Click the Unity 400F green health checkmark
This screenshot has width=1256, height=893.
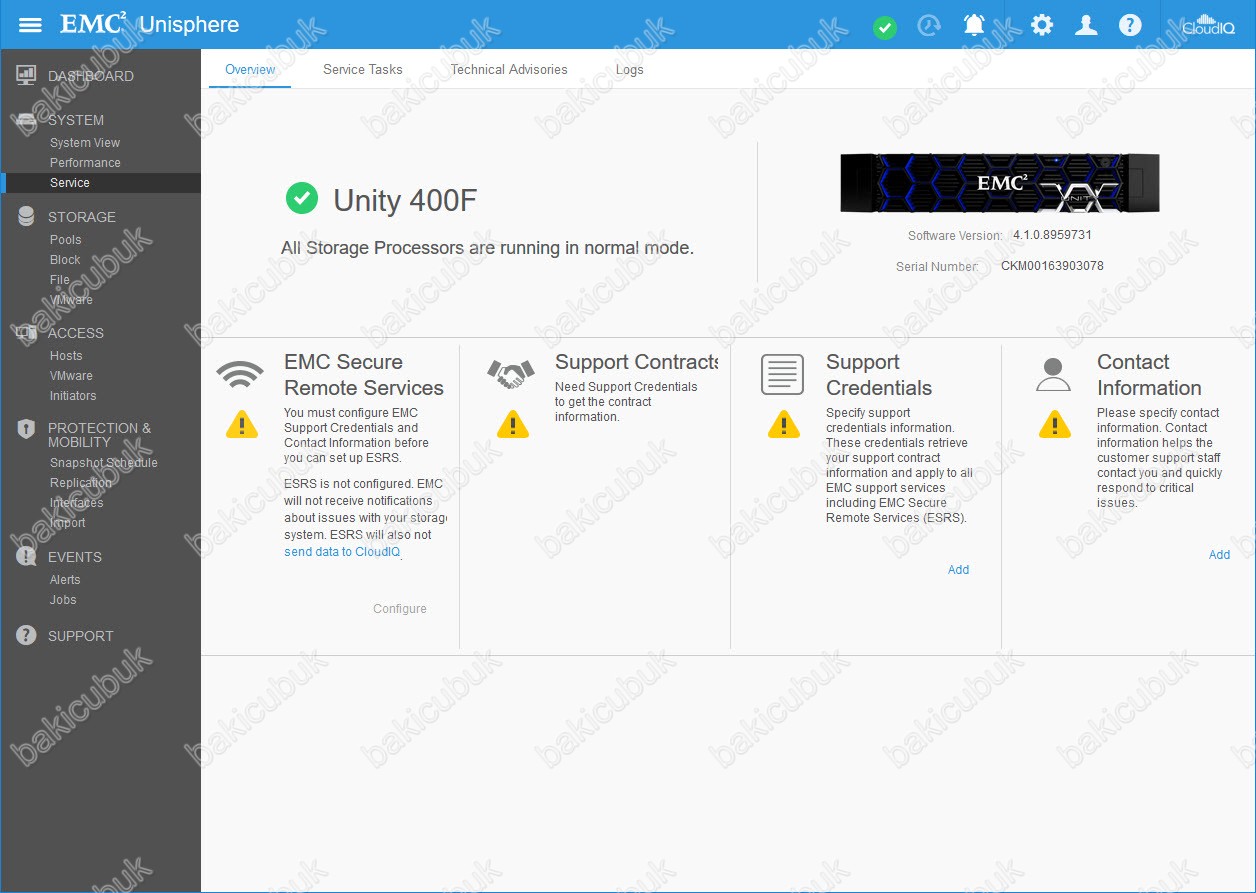coord(301,198)
